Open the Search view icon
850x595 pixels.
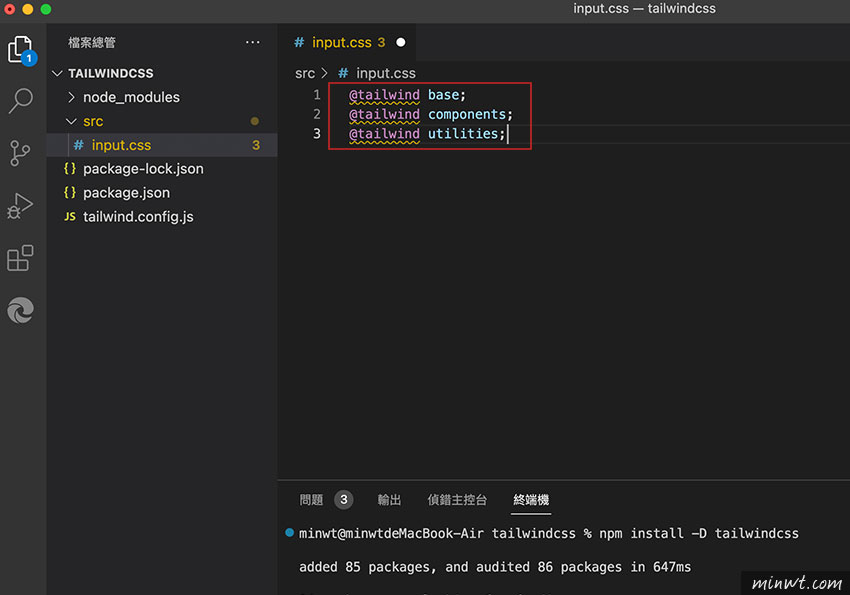pos(21,101)
